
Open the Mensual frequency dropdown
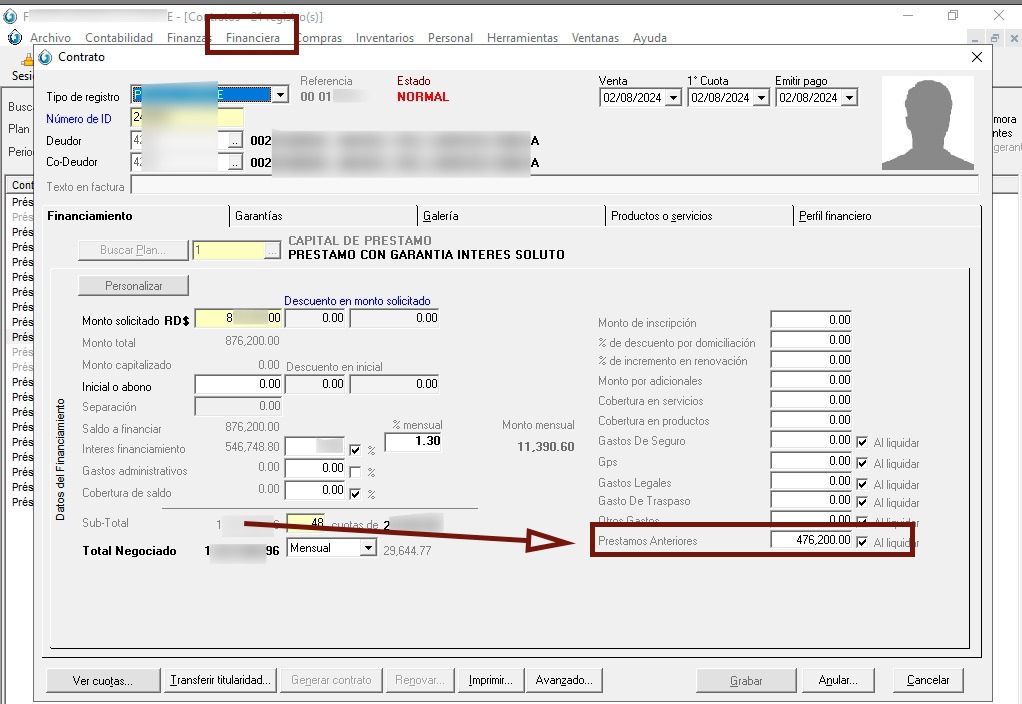pos(368,549)
